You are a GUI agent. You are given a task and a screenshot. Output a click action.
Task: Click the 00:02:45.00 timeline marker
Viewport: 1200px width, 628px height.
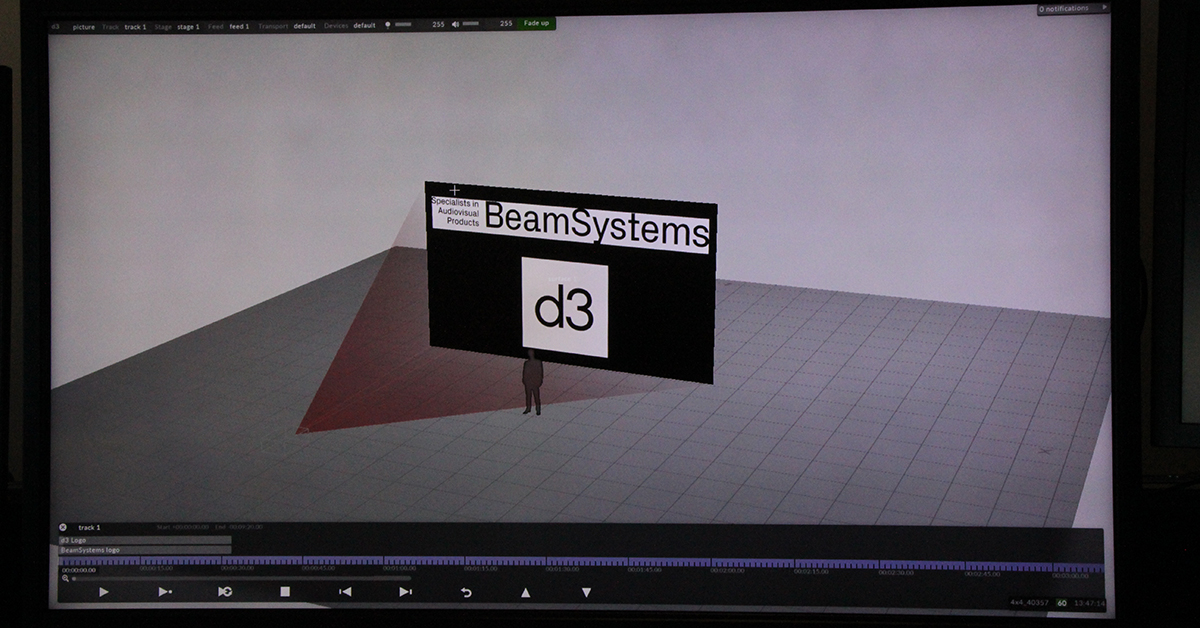pos(981,574)
